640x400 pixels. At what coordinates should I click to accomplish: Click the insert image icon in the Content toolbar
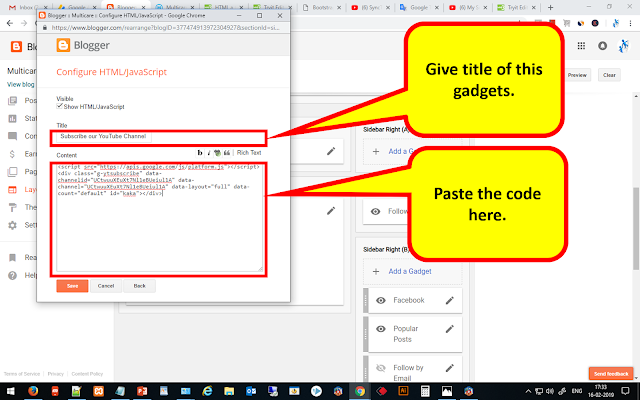218,153
